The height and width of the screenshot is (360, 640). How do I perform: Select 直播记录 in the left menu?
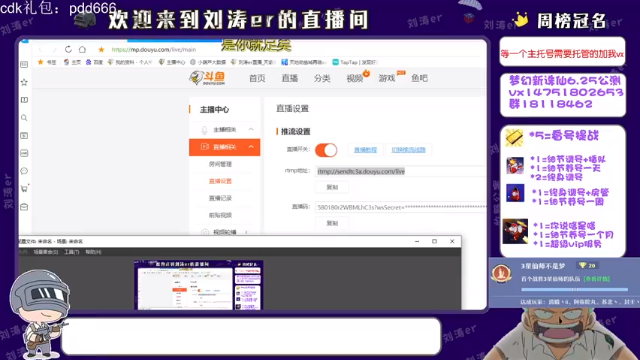coord(220,198)
